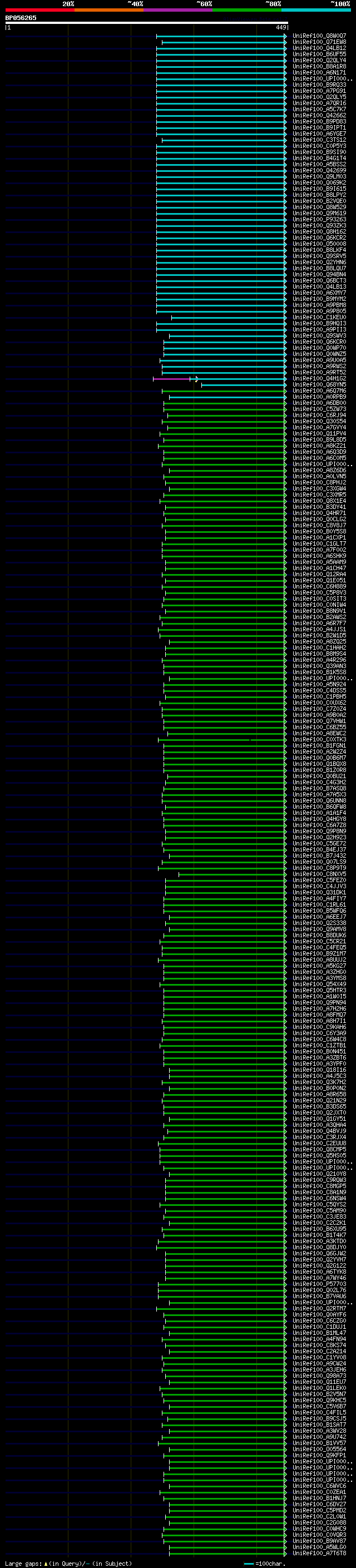Click hit label UniRef100_Q02L76

319,1290
